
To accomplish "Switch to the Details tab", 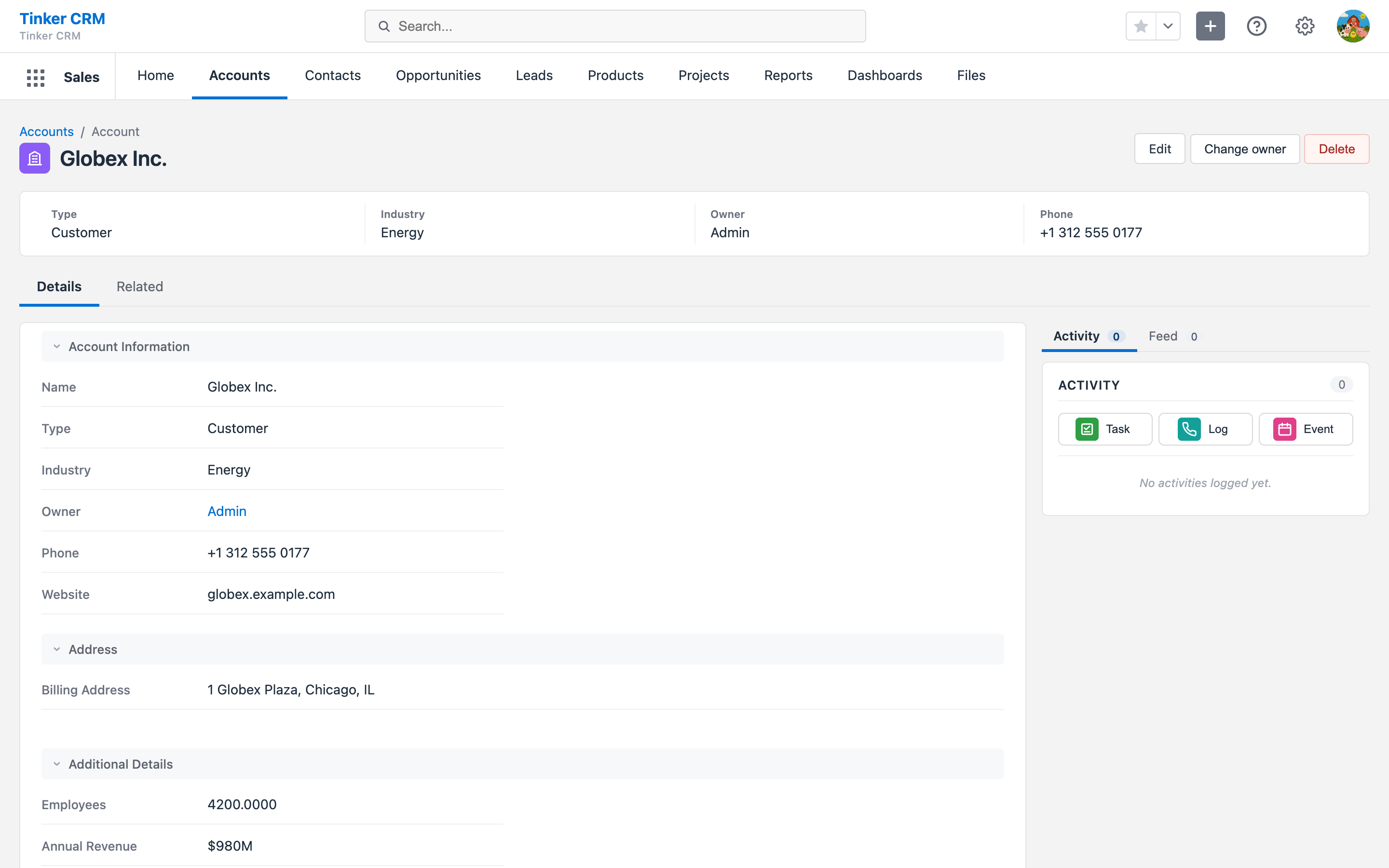I will [59, 287].
